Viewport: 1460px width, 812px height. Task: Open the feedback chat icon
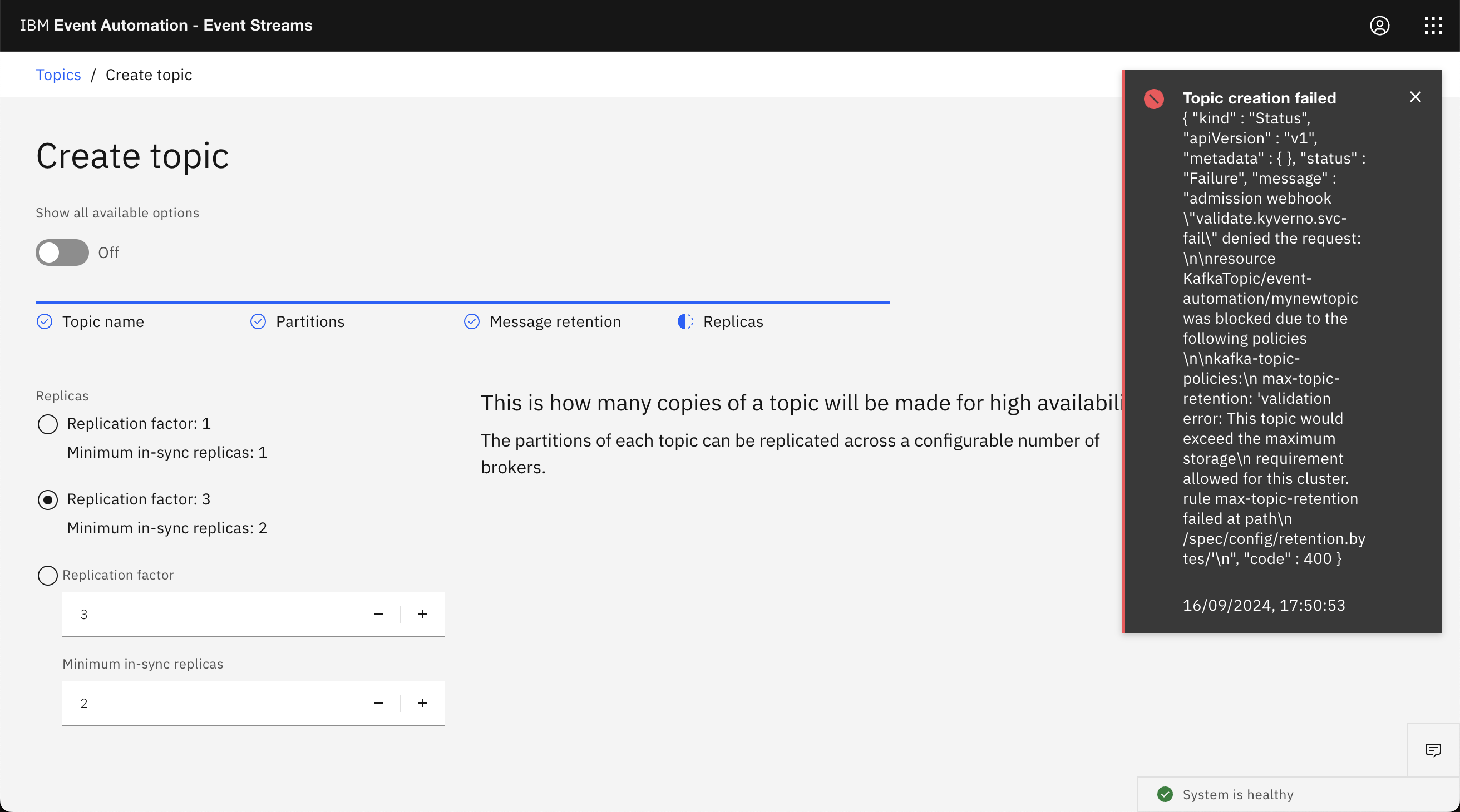coord(1433,750)
